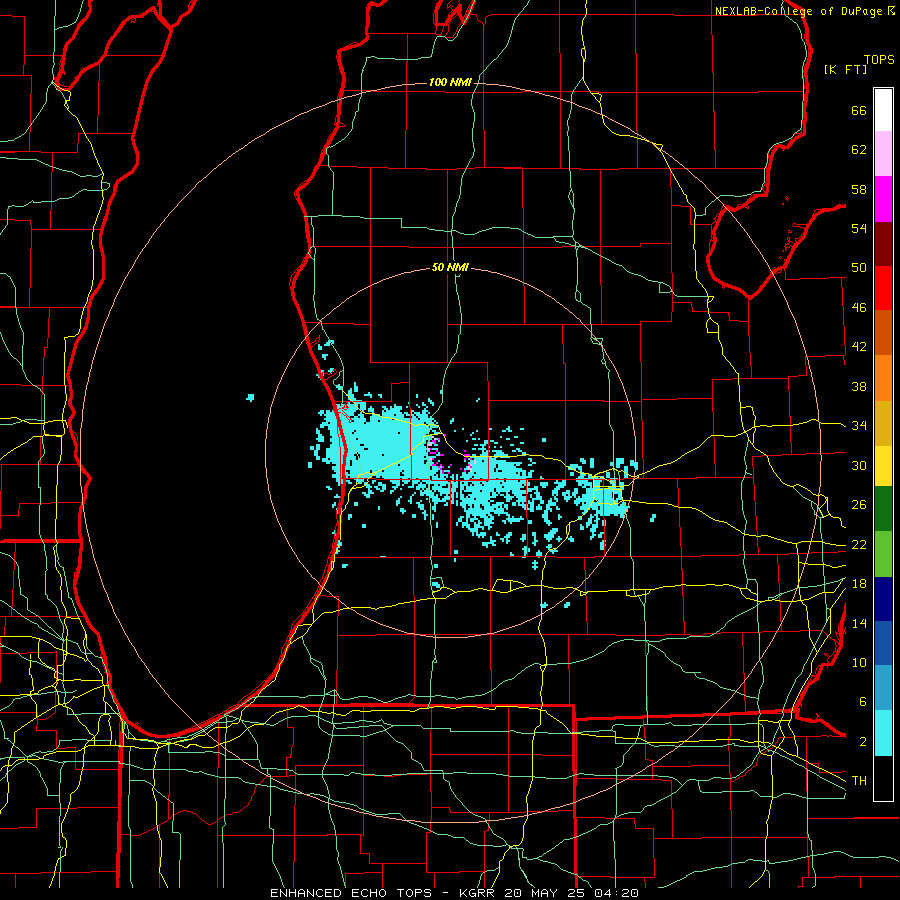Click the 62 legend value
Image resolution: width=900 pixels, height=900 pixels.
tap(859, 150)
